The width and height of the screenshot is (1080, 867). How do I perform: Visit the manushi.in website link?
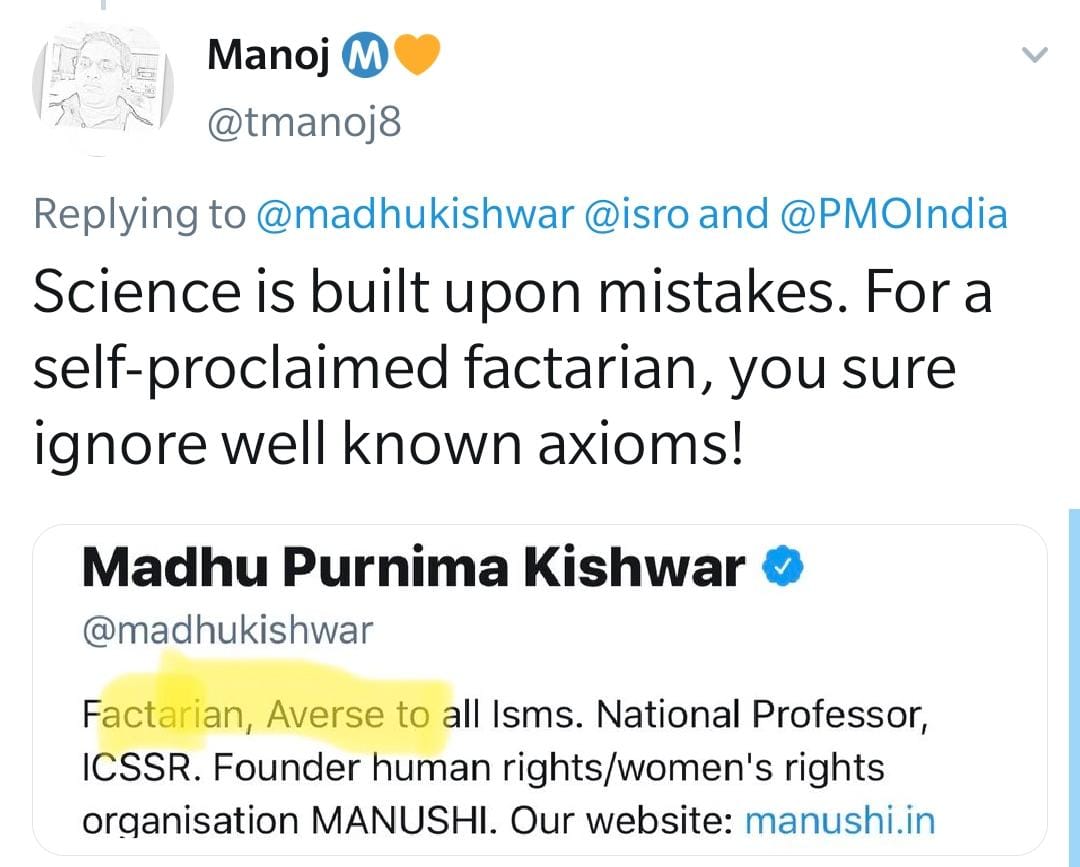(840, 821)
